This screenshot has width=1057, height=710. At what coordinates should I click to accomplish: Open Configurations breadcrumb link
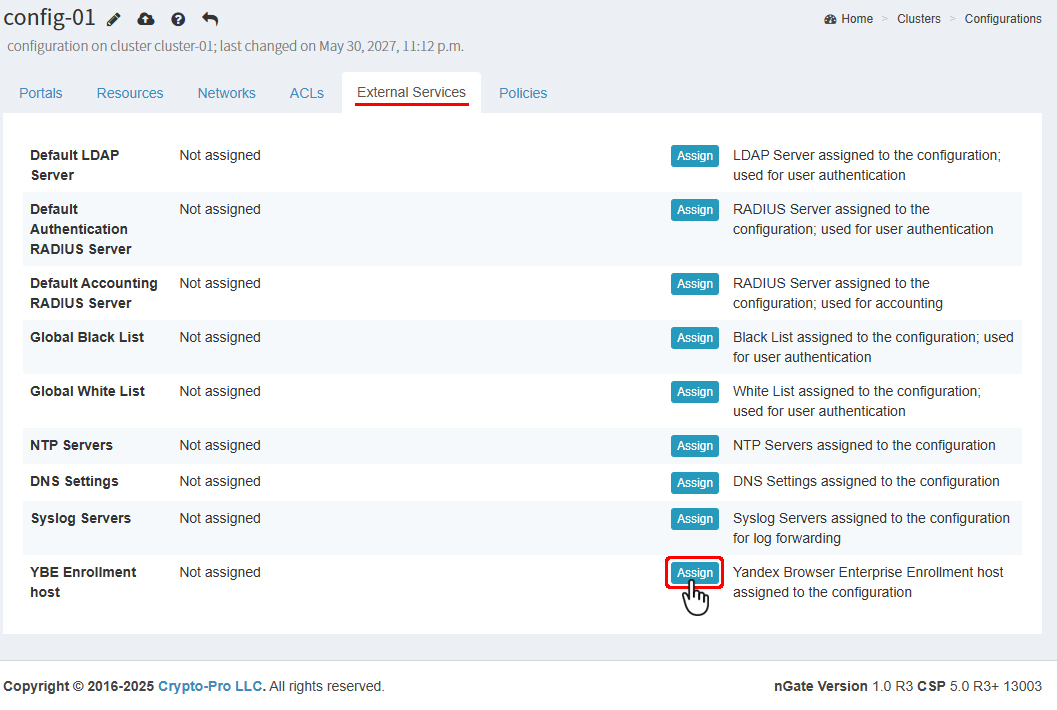[x=1002, y=19]
